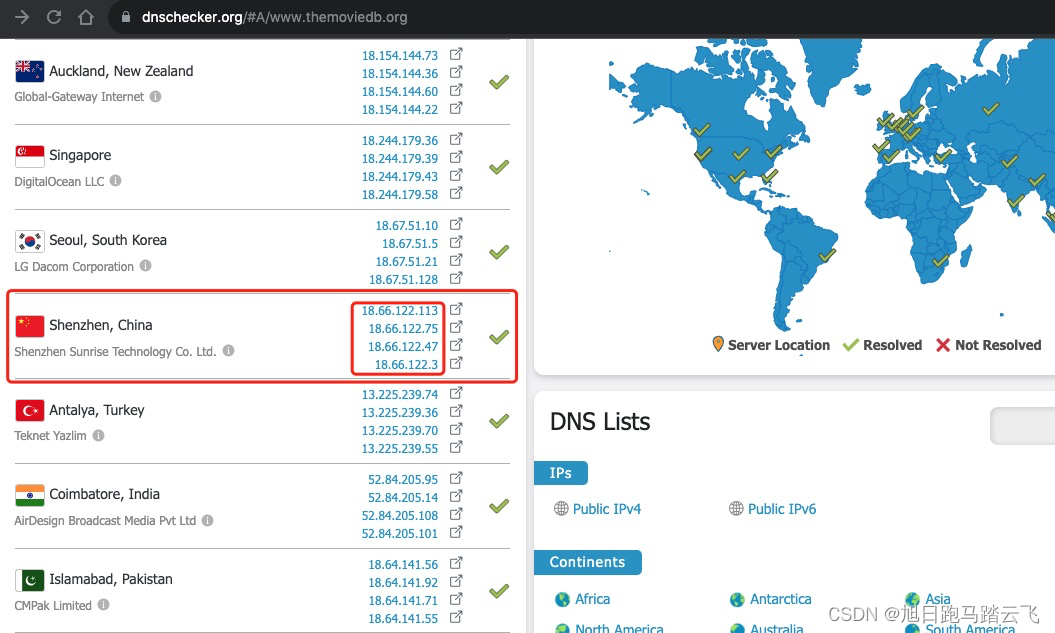Open the external link icon for 18.66.122.113
The image size is (1055, 633).
pos(456,309)
